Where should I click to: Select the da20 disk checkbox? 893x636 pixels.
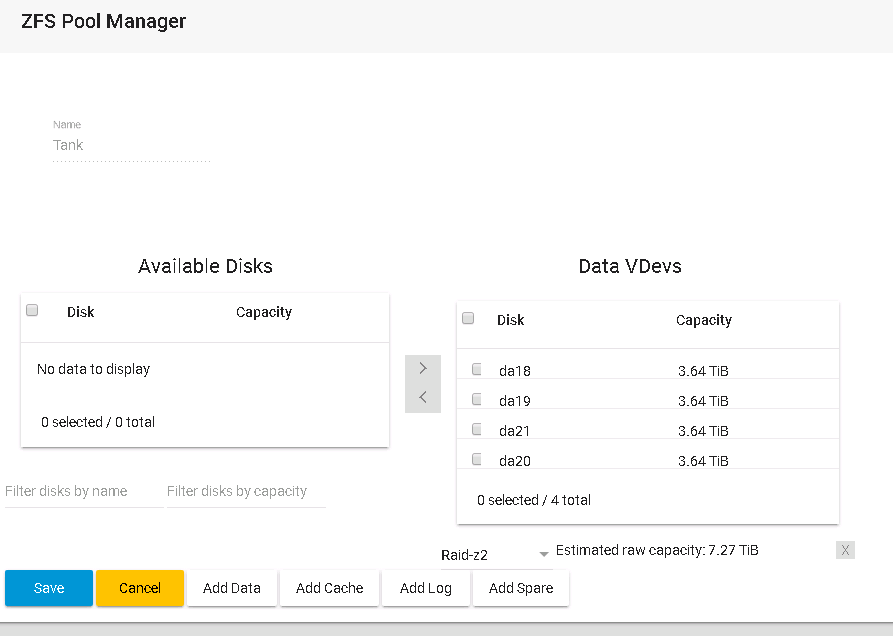click(x=477, y=459)
